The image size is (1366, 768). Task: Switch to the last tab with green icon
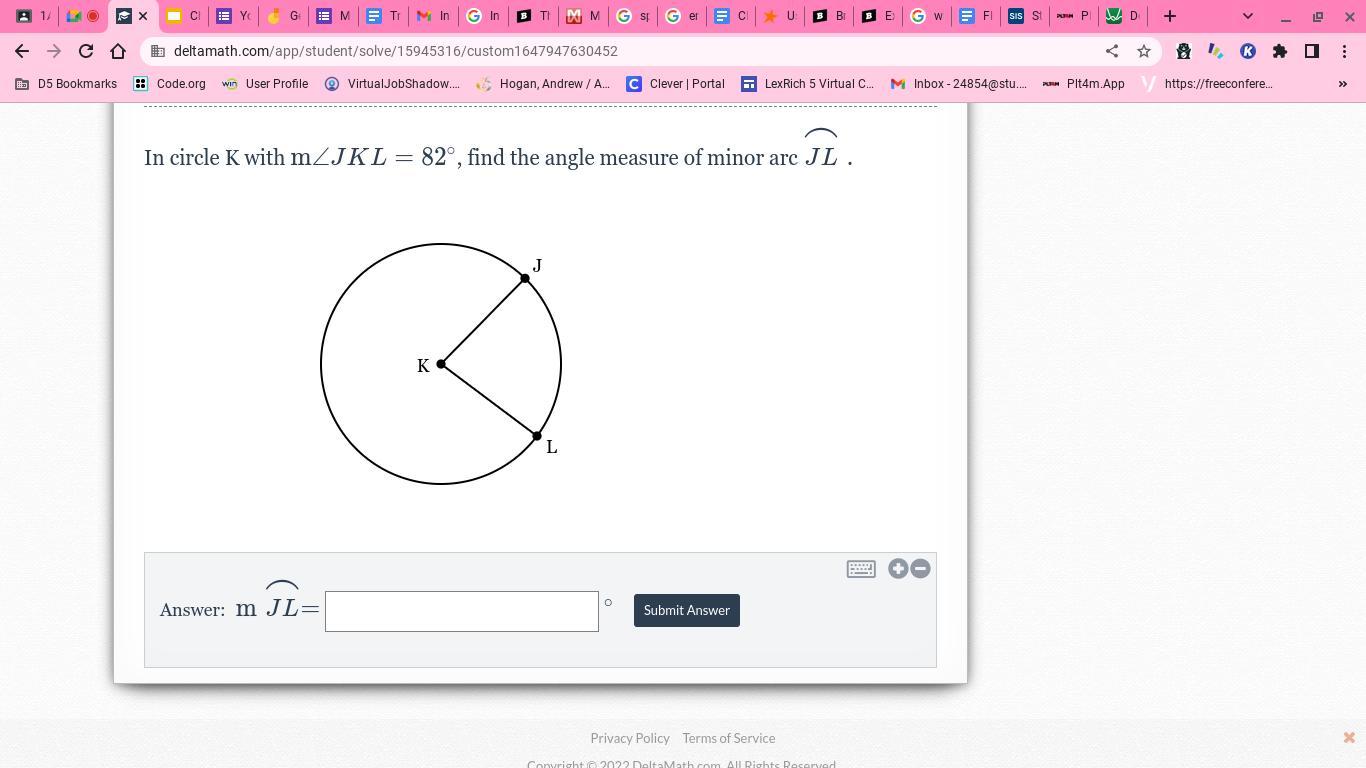coord(1122,16)
